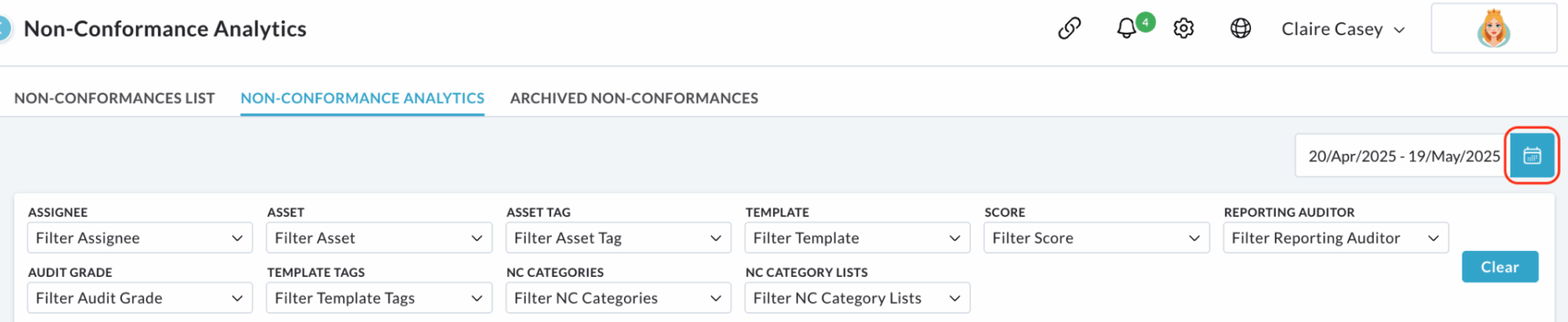The height and width of the screenshot is (322, 1568).
Task: Open the settings gear icon
Action: click(1183, 29)
